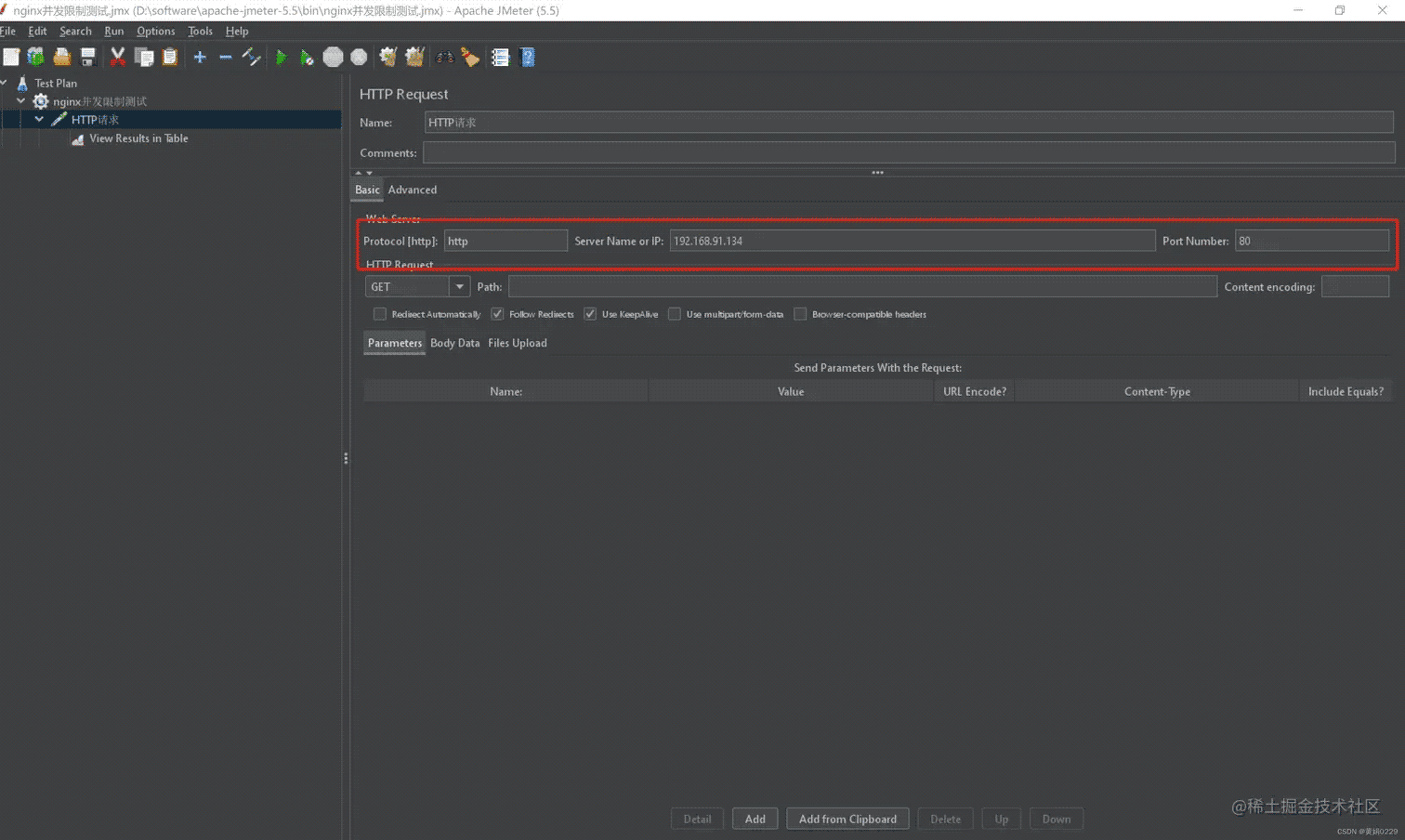
Task: Click the blue plus Expand All icon
Action: point(200,58)
